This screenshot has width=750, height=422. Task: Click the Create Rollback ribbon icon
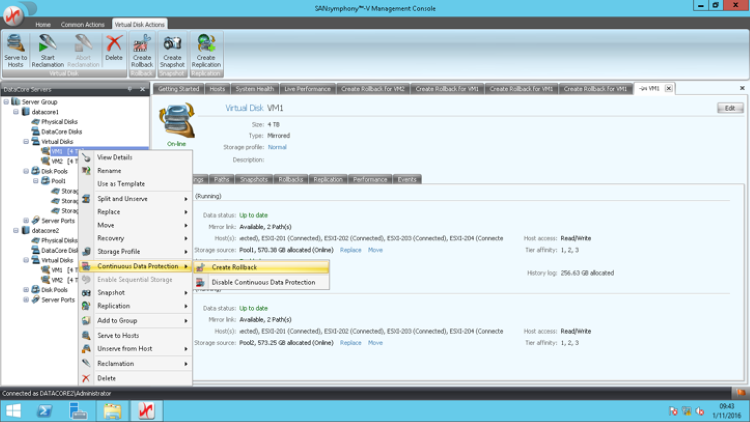142,51
